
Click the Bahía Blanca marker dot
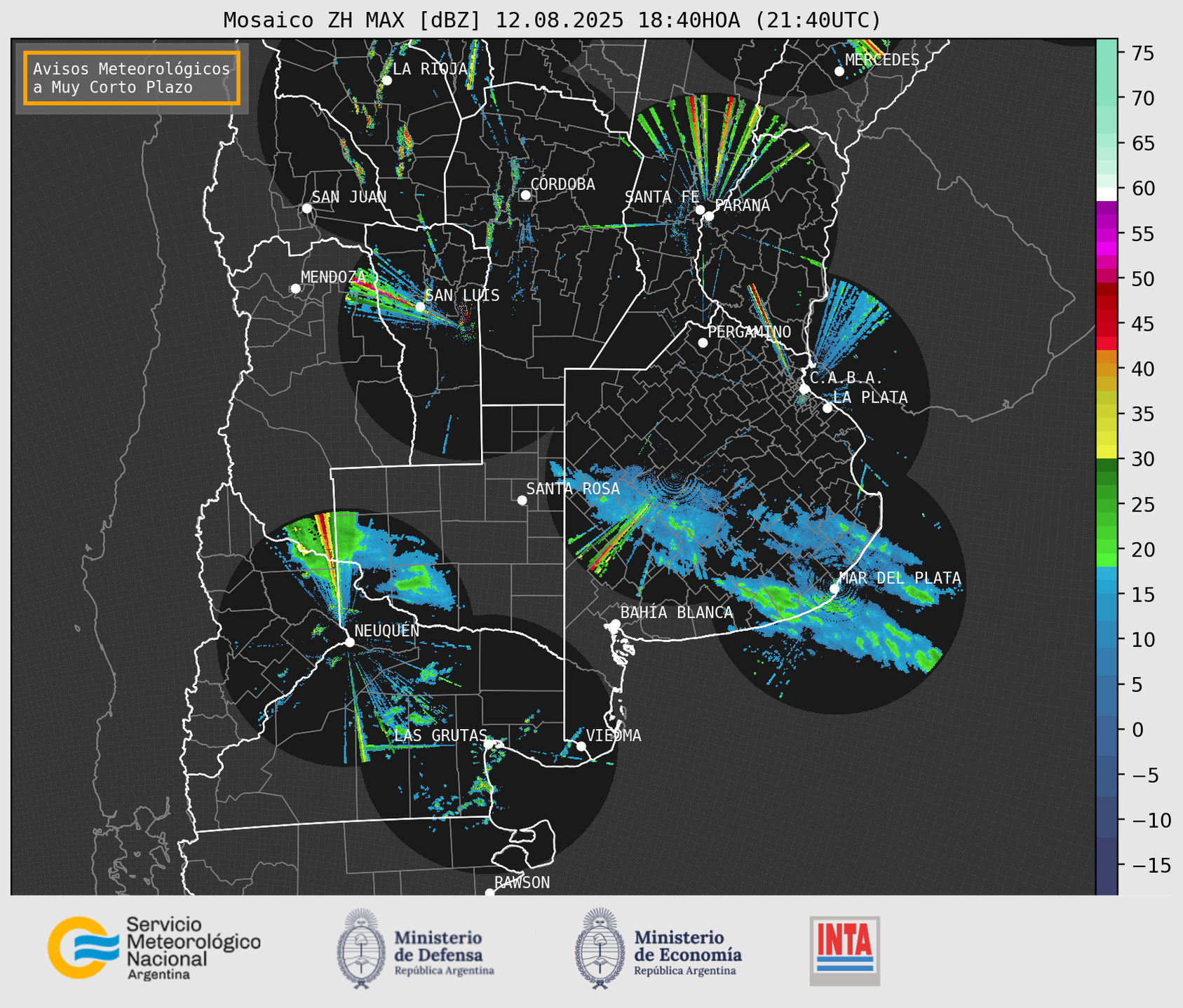pyautogui.click(x=615, y=624)
